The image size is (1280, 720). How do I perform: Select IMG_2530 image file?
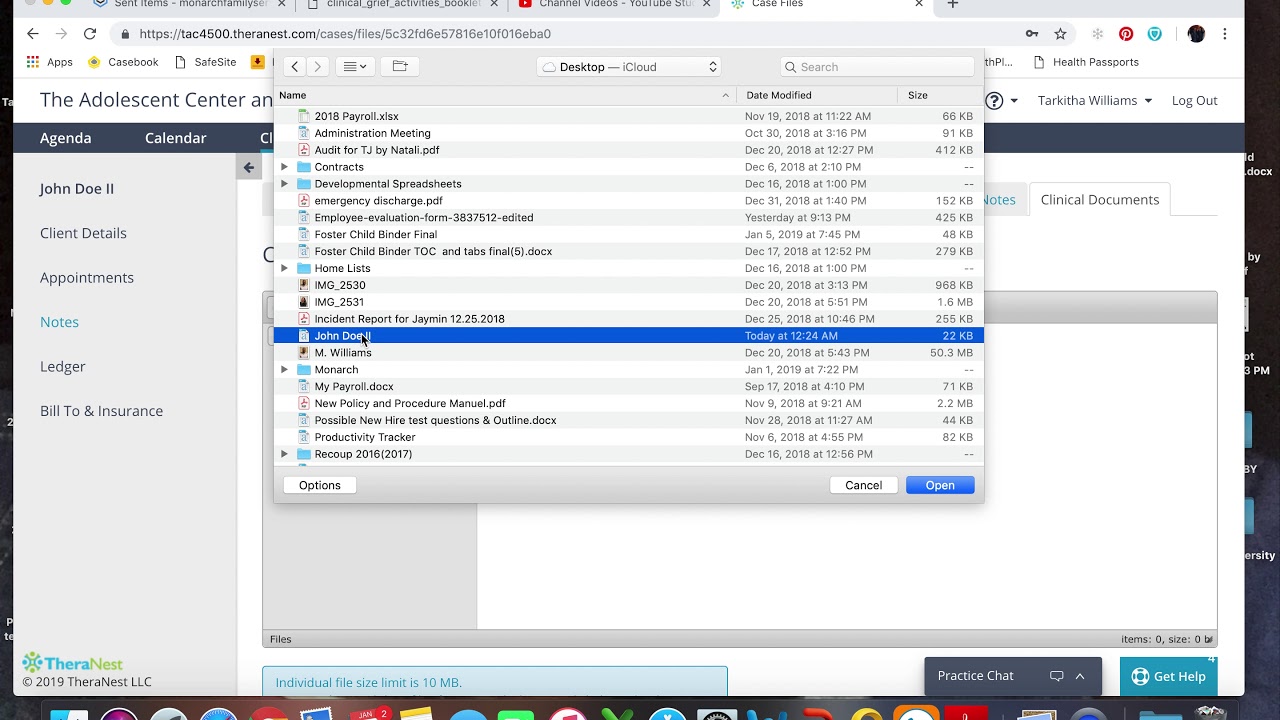[x=628, y=285]
